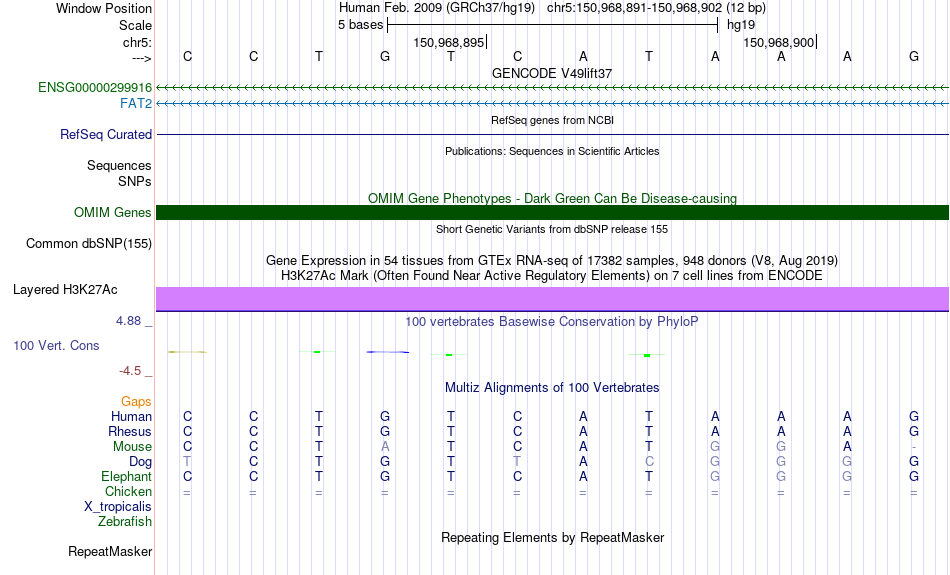Select the 100 Vert. Cons track label
950x575 pixels.
coord(56,345)
